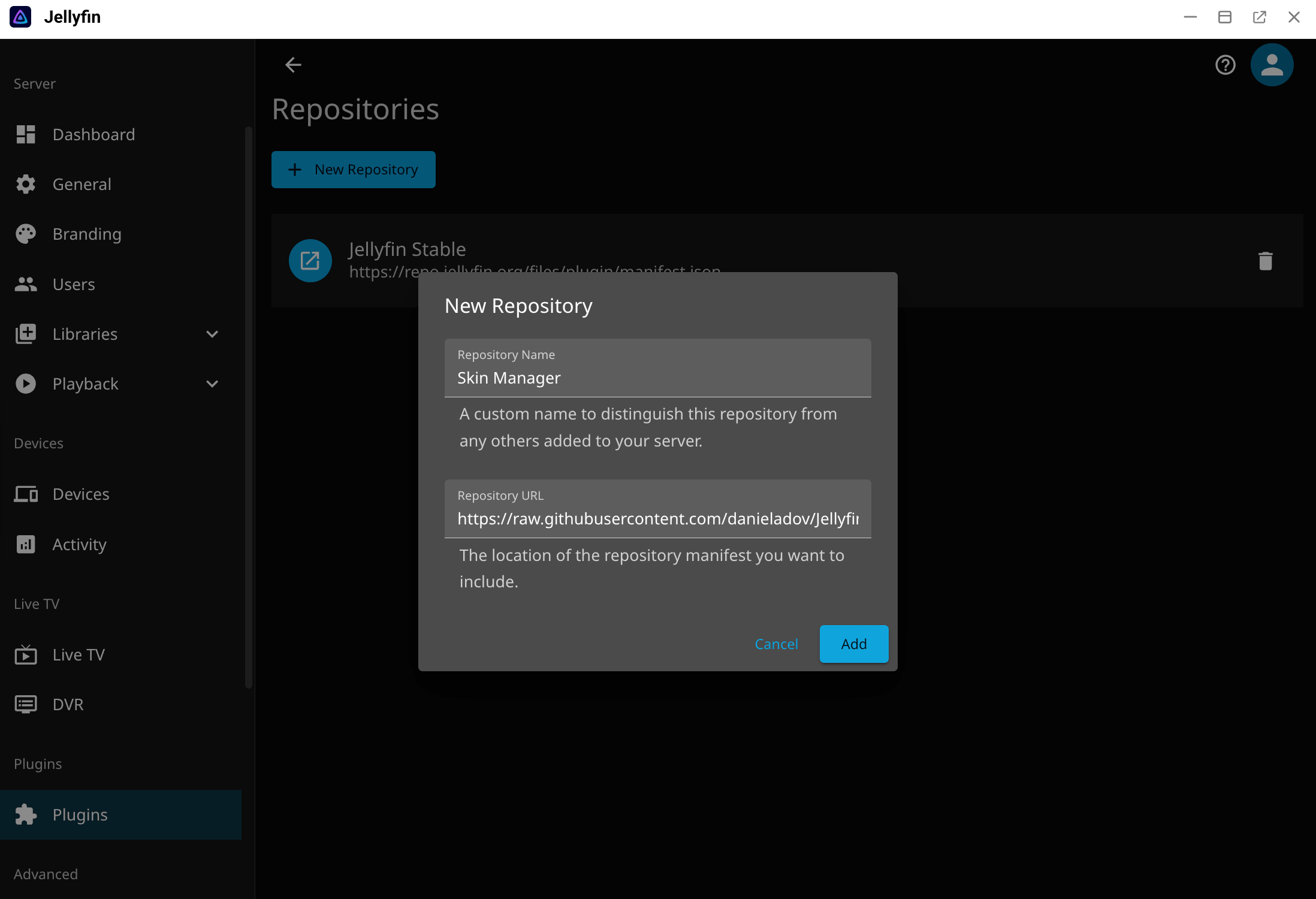Click the Jellyfin Stable repository name
This screenshot has height=899, width=1316.
407,249
